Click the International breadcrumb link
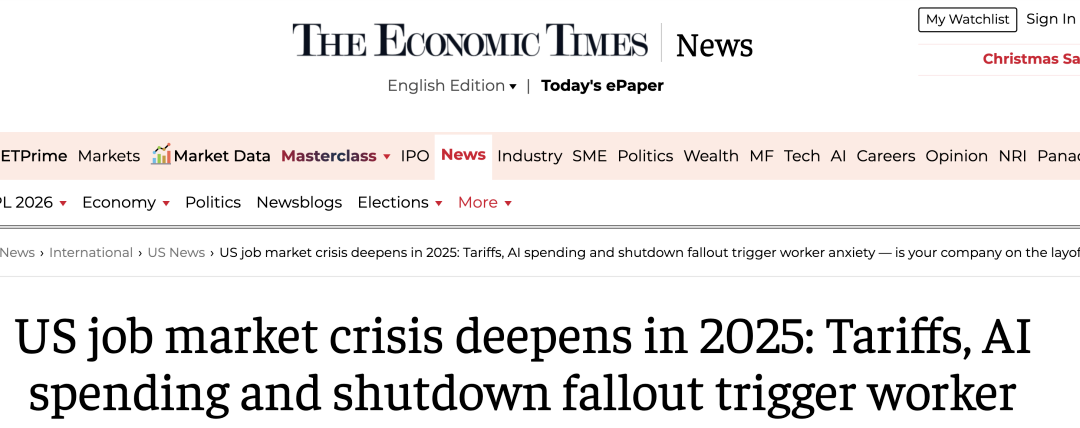The image size is (1080, 428). pos(91,253)
